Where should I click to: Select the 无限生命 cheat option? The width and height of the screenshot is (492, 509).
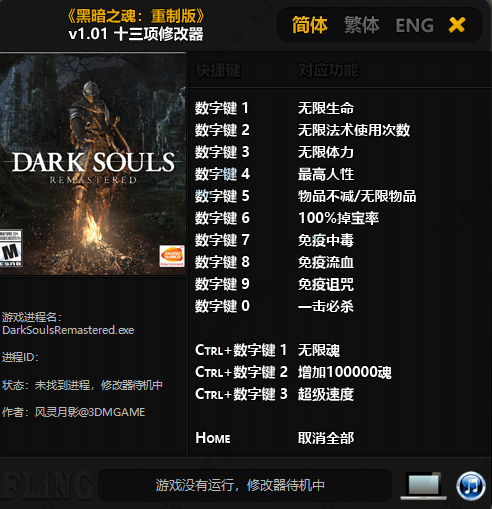coord(326,108)
